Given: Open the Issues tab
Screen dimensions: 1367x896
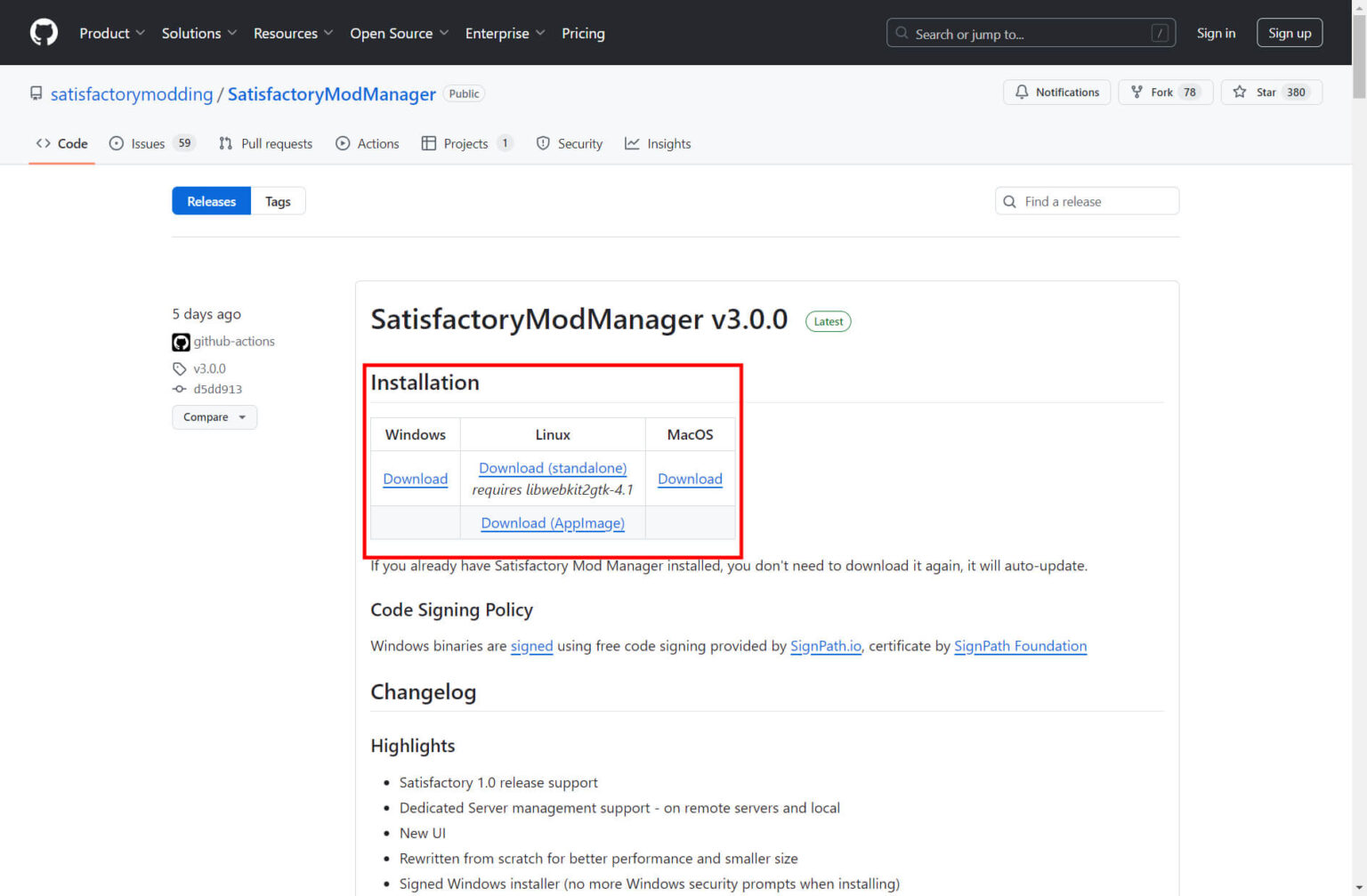Looking at the screenshot, I should tap(147, 143).
